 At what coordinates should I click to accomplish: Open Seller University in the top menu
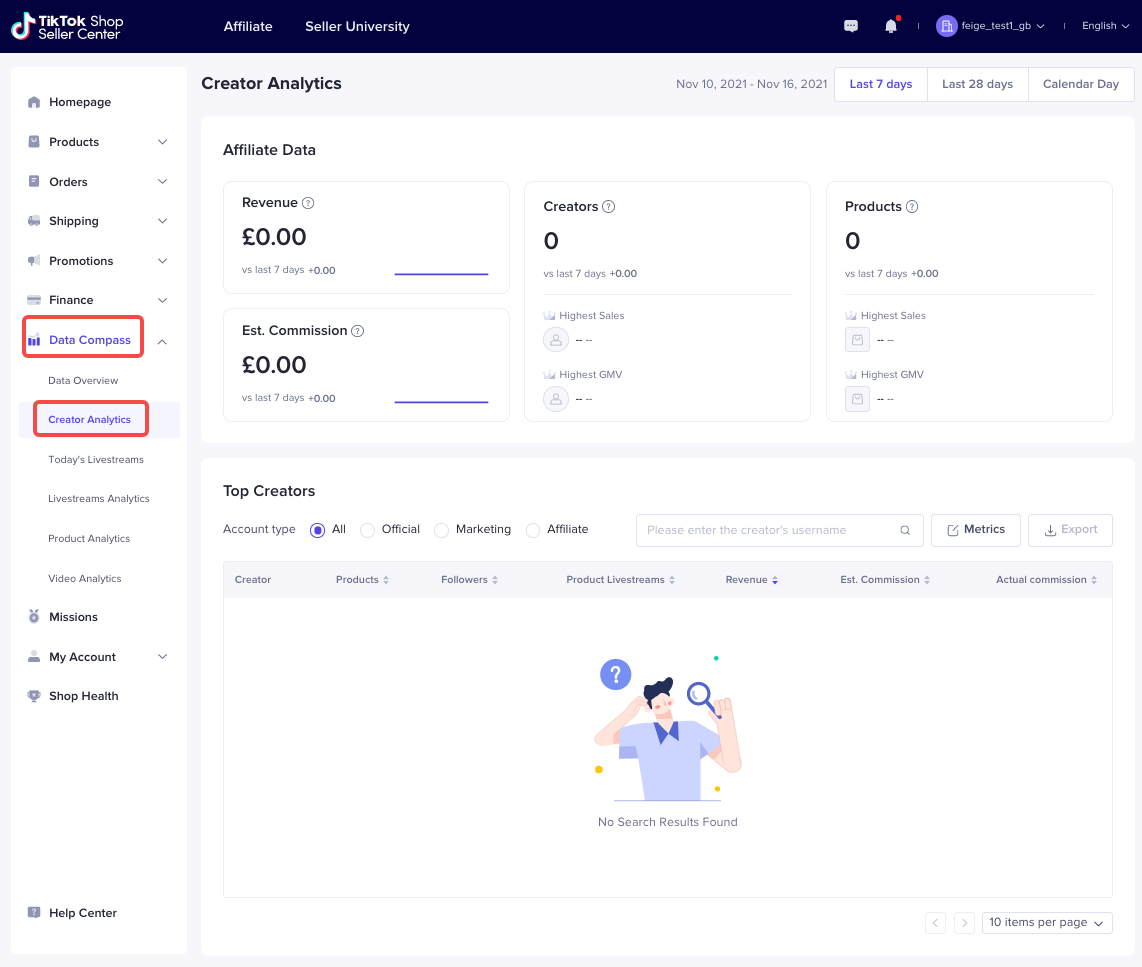point(357,26)
